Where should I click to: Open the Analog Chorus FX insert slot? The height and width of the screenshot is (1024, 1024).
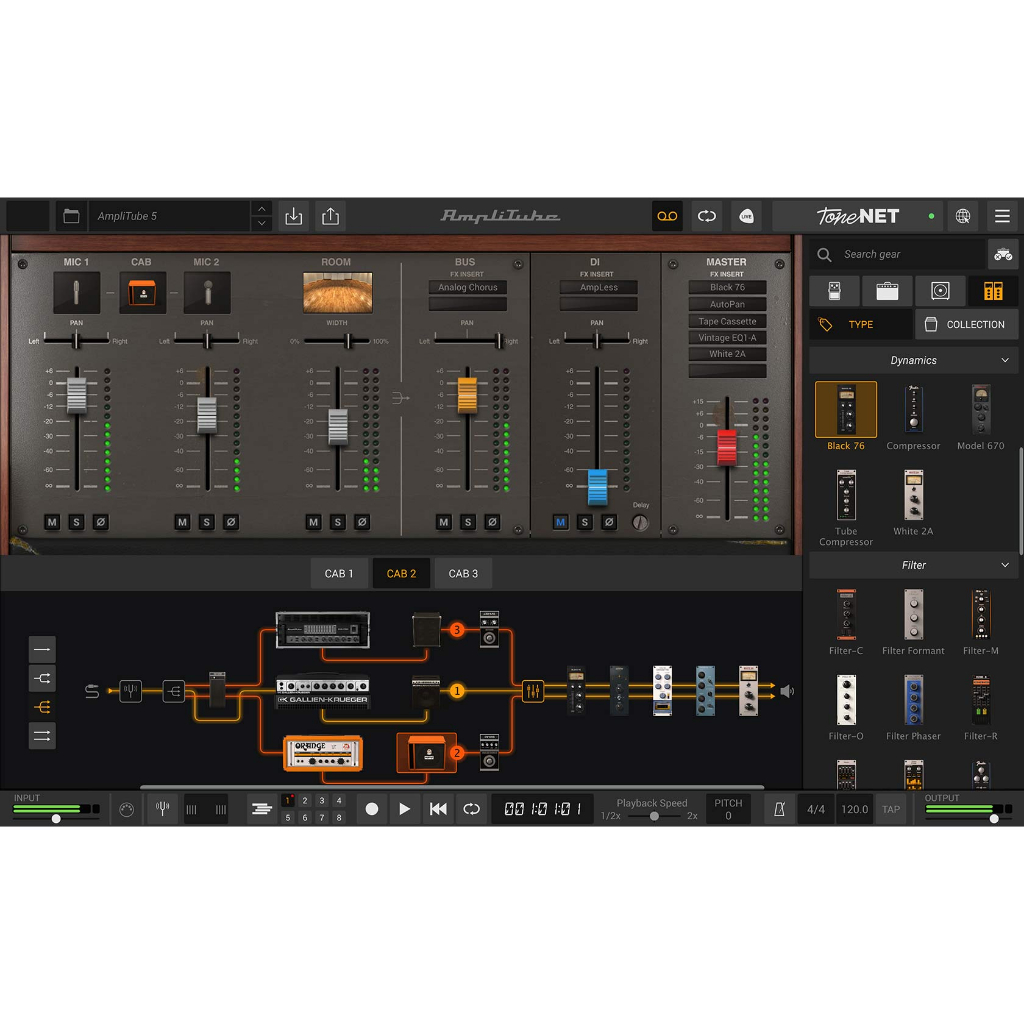click(x=467, y=287)
